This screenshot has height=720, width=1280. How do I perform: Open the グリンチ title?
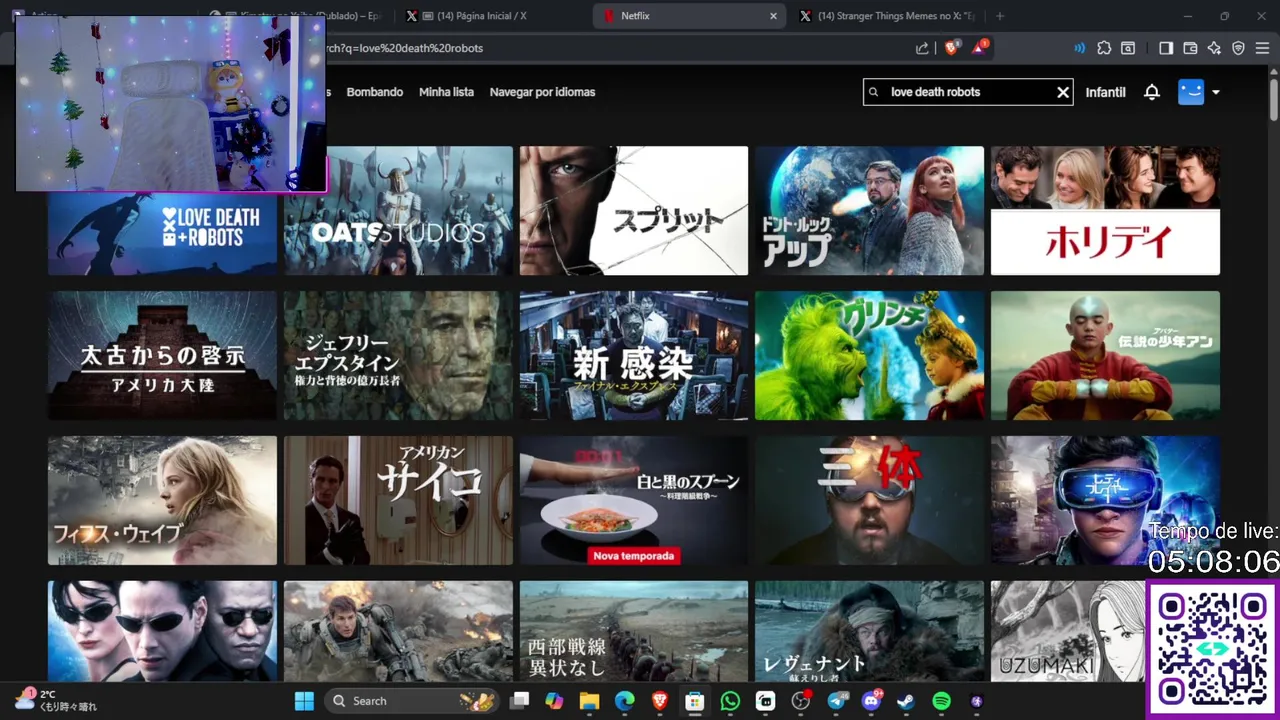pos(870,355)
